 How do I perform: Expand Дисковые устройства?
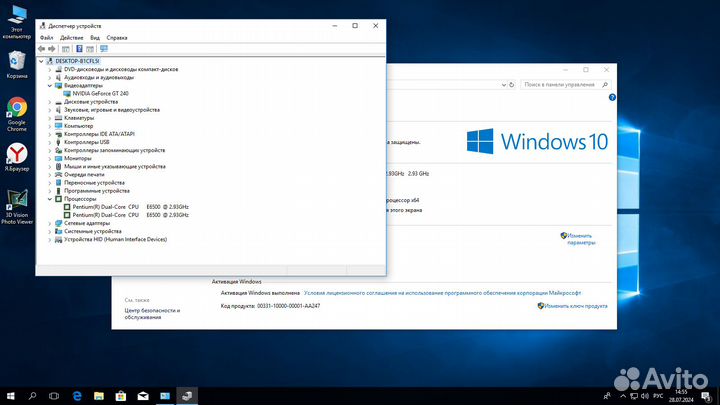point(50,102)
